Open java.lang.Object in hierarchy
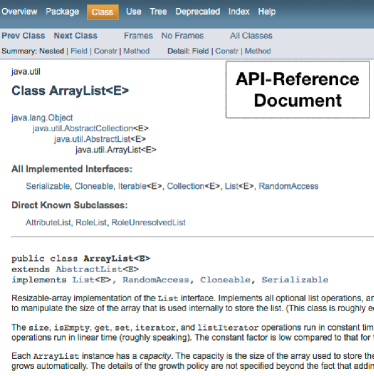This screenshot has width=374, height=376. click(x=42, y=118)
